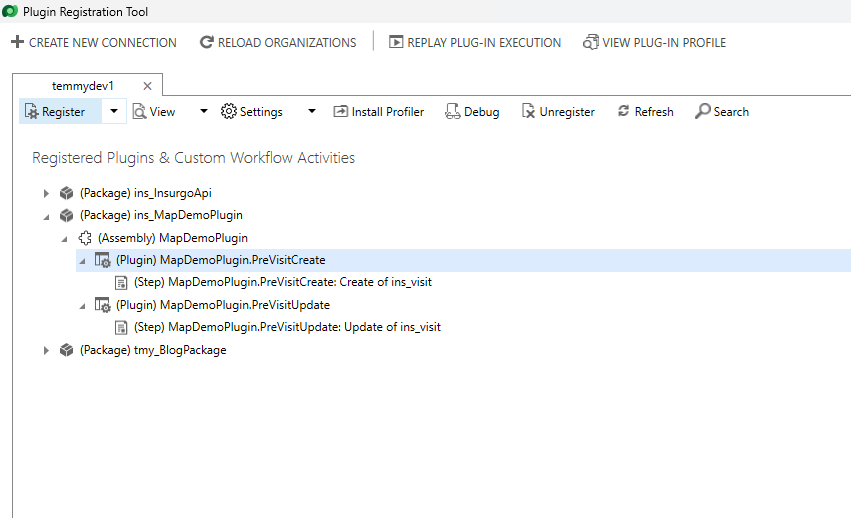This screenshot has height=518, width=851.
Task: Click the Replay Plug-in Execution label
Action: pos(484,42)
